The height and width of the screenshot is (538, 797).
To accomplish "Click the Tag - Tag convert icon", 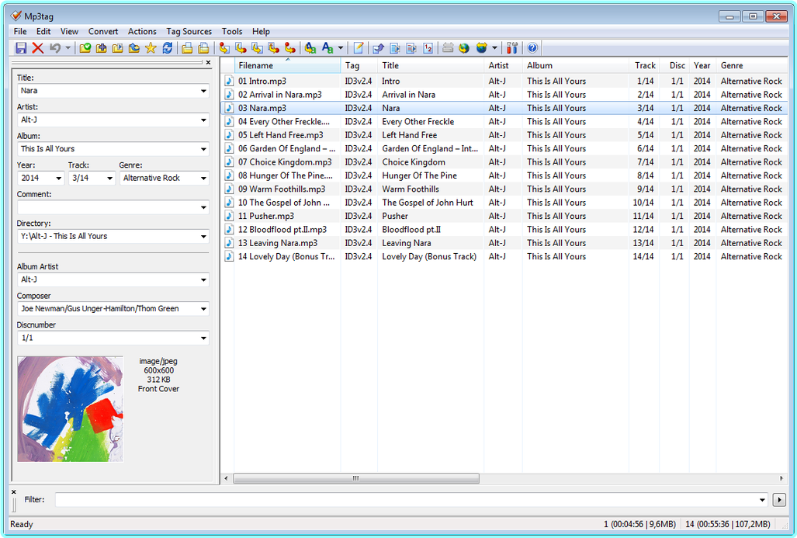I will point(290,48).
